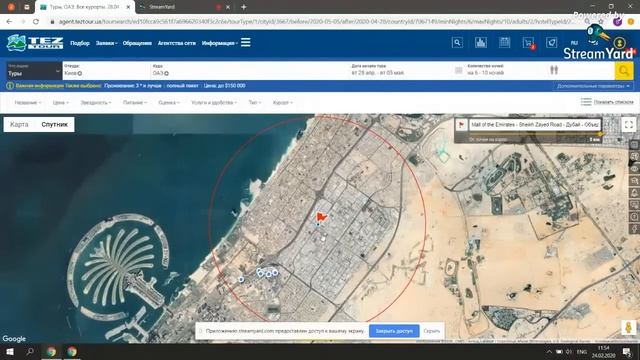Switch to the StreamYard browser tab
This screenshot has height=360, width=640.
tap(184, 7)
